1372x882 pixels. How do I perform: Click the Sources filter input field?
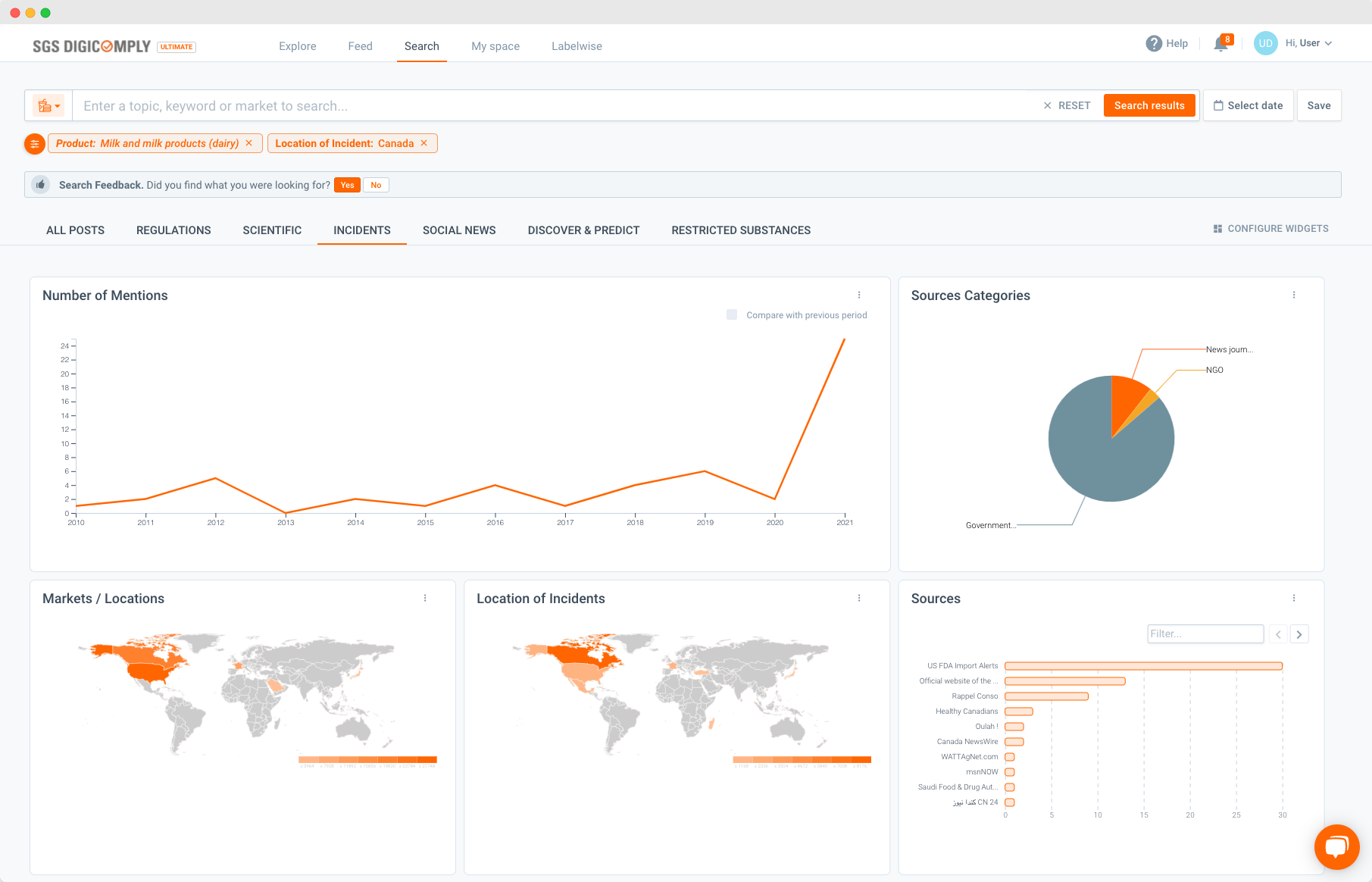[x=1205, y=634]
